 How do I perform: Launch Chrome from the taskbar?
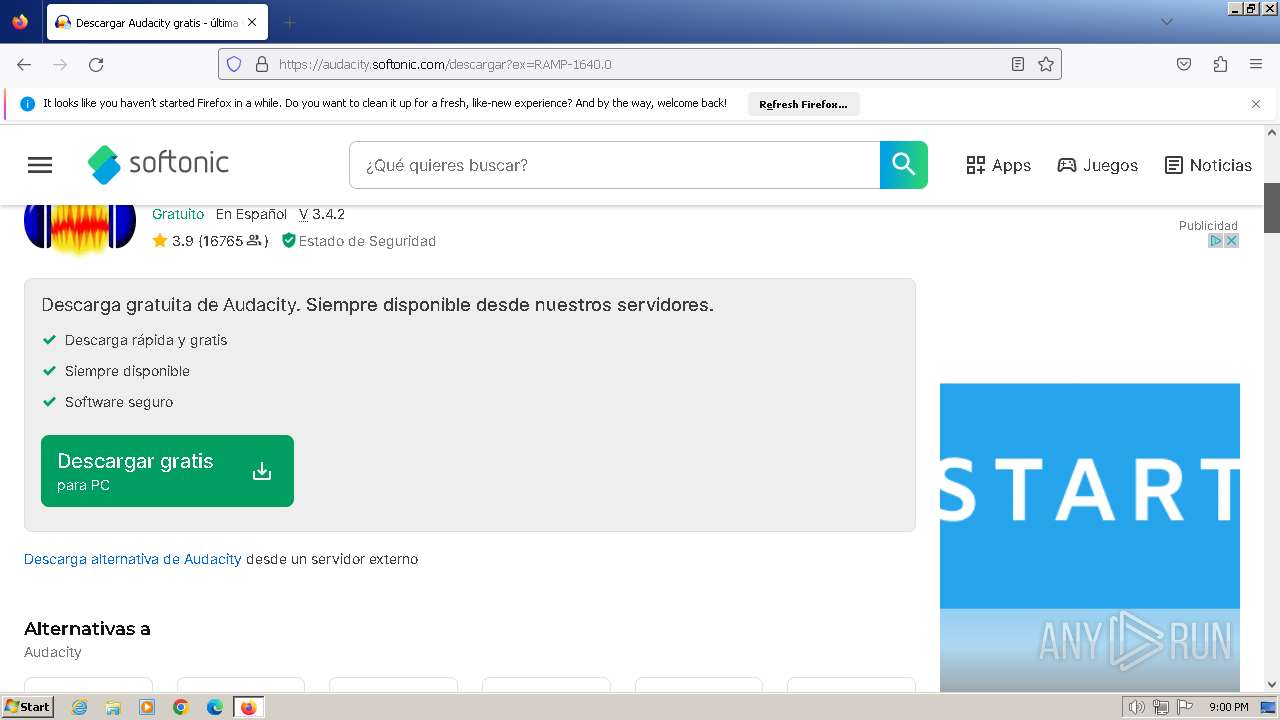tap(181, 707)
